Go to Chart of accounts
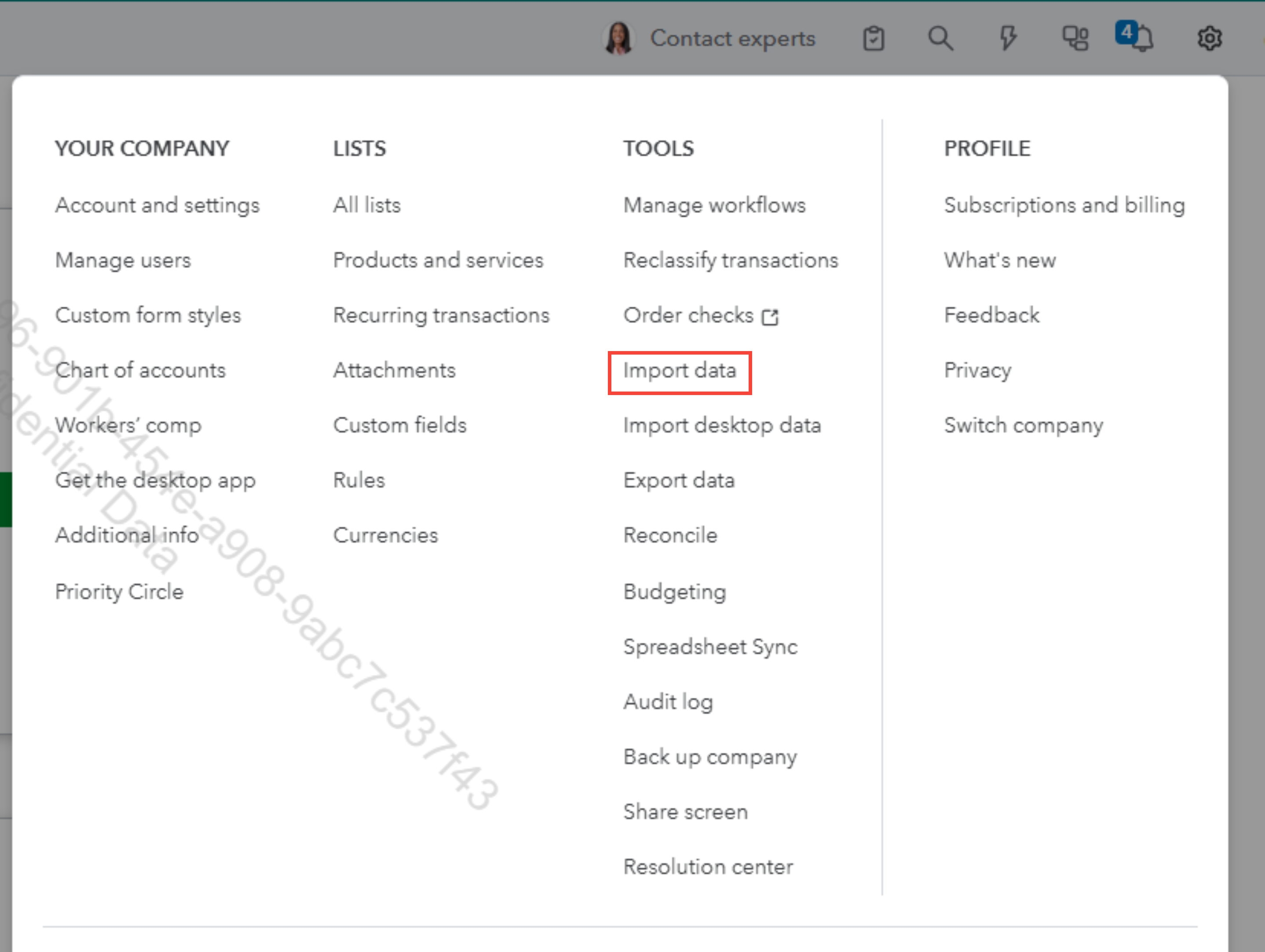The height and width of the screenshot is (952, 1265). [140, 371]
